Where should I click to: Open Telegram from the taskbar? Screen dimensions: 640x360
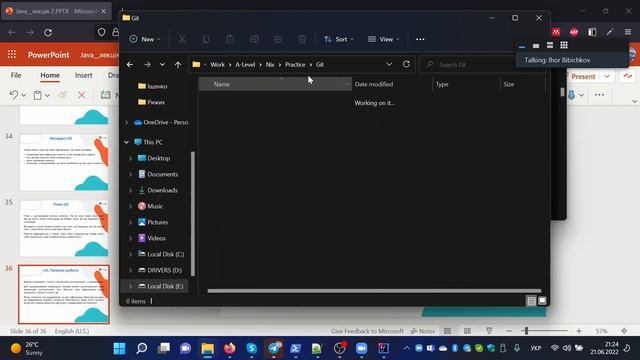coord(274,348)
